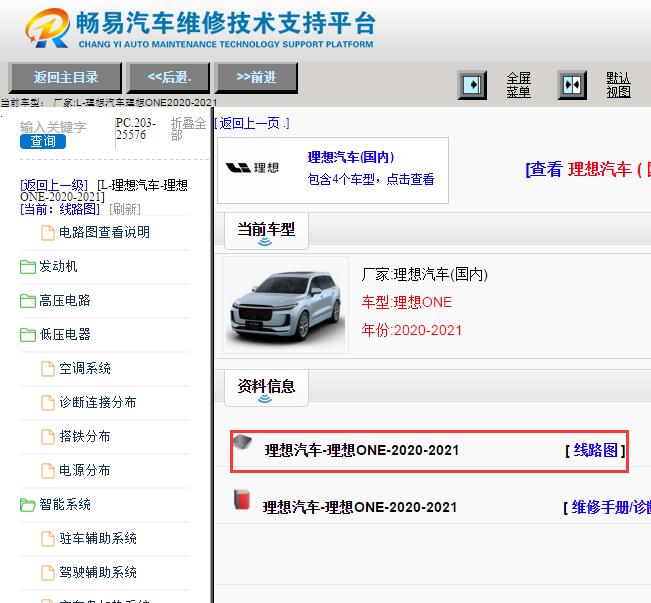Go back with the <<后退 button
The image size is (651, 603).
[168, 78]
